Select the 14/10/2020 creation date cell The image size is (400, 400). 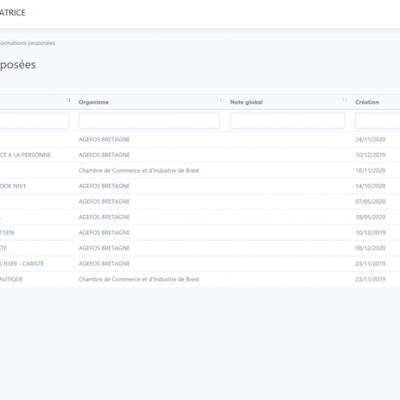click(x=370, y=186)
